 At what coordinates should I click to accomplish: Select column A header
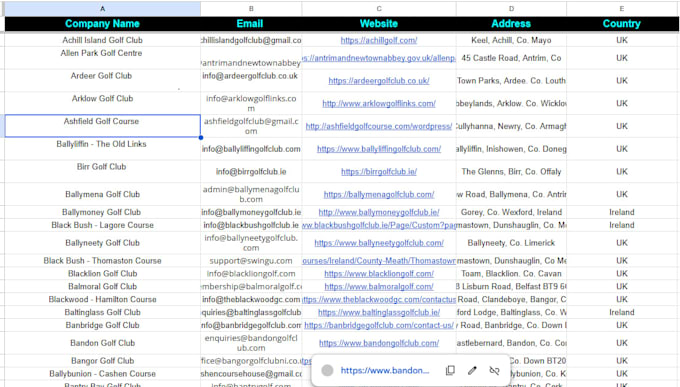click(102, 9)
